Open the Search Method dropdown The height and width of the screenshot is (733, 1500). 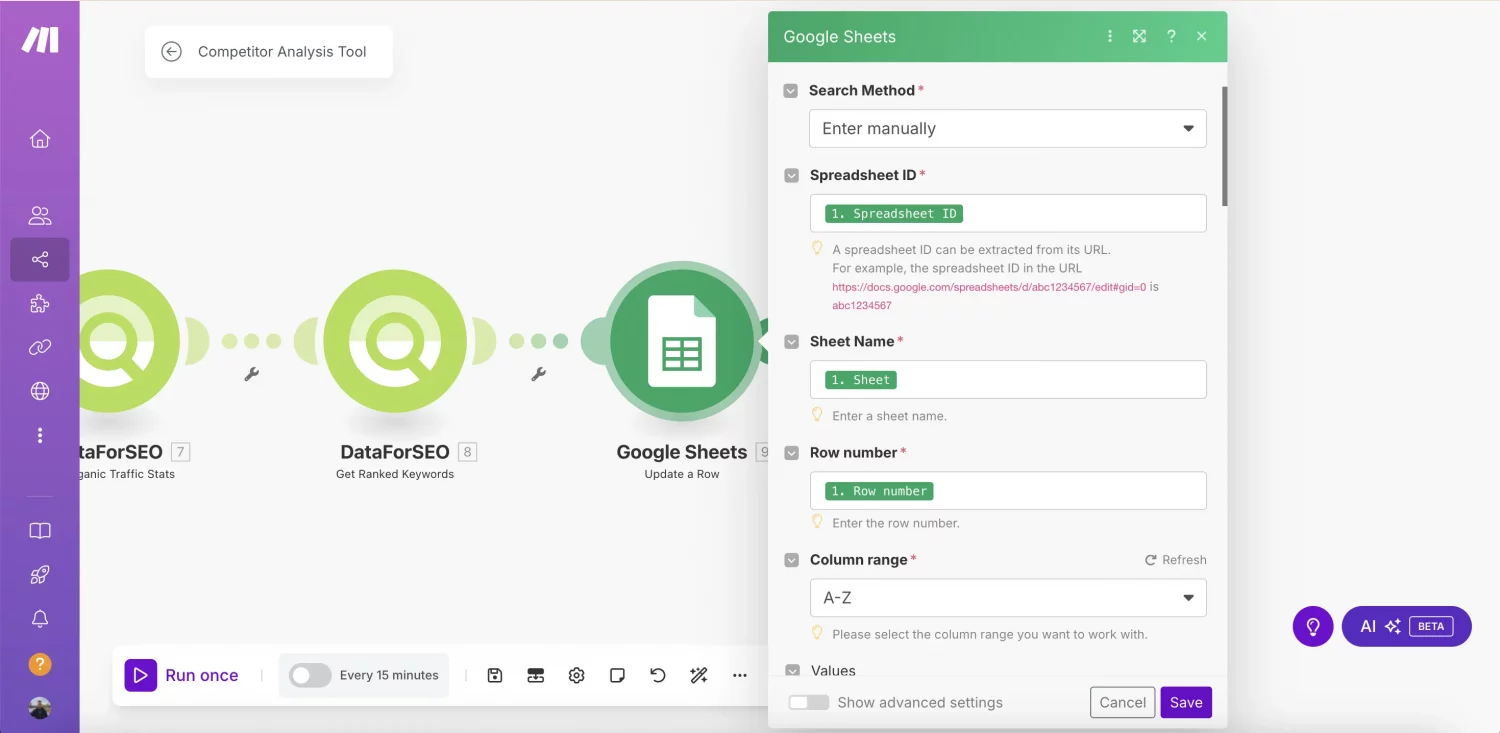point(1007,128)
